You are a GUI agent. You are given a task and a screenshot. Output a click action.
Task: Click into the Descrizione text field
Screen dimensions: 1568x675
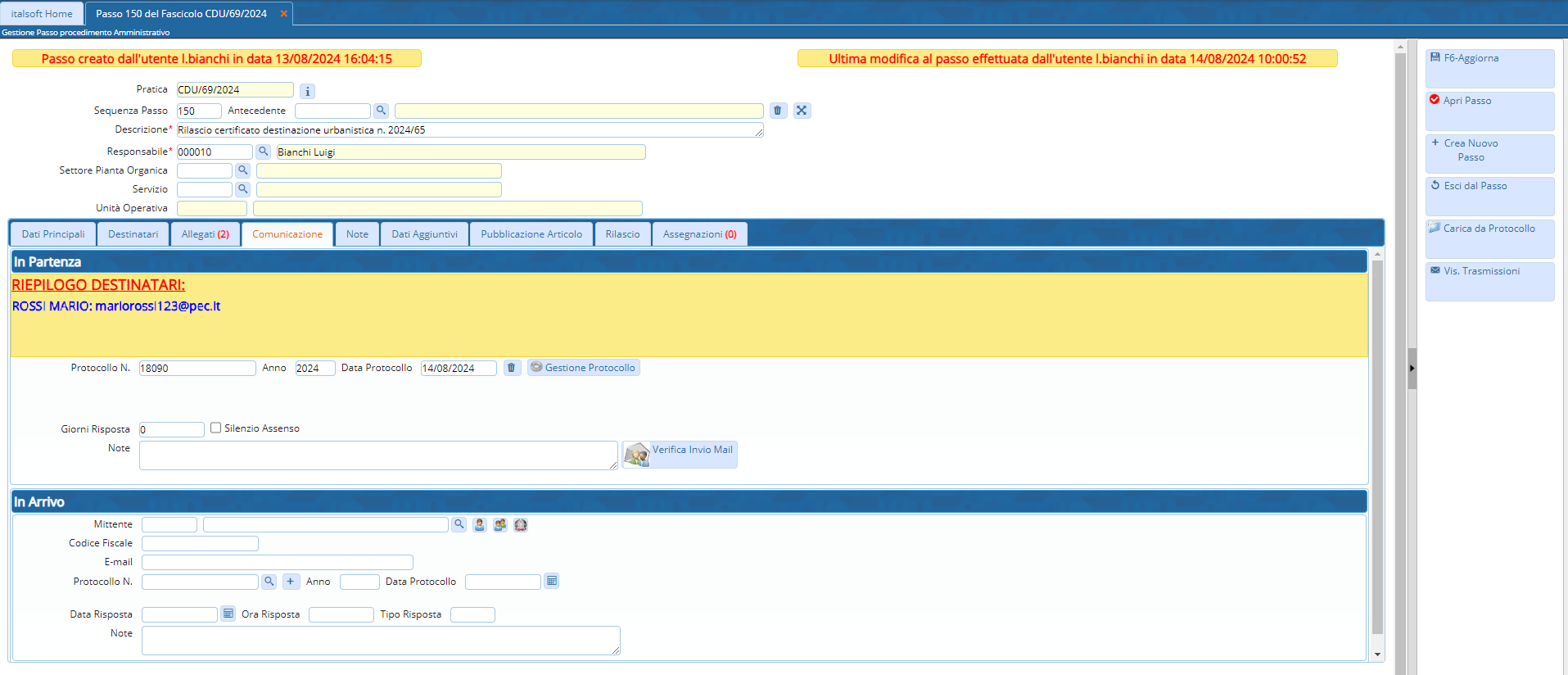pos(470,130)
